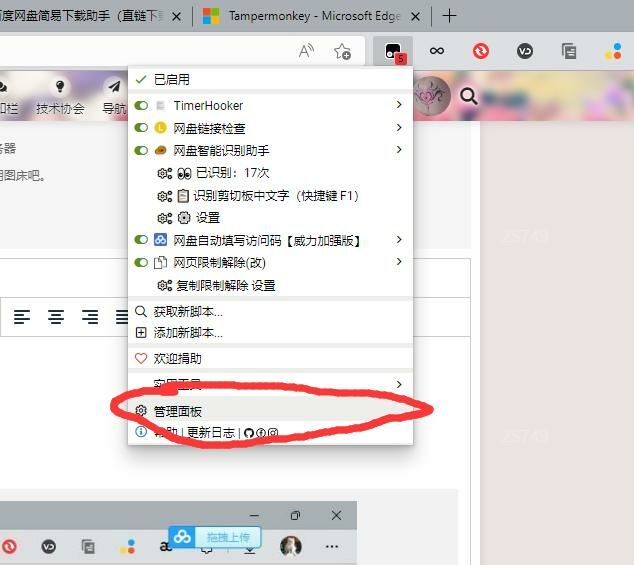The width and height of the screenshot is (634, 565).
Task: Add page to favorites with star icon
Action: click(x=342, y=51)
